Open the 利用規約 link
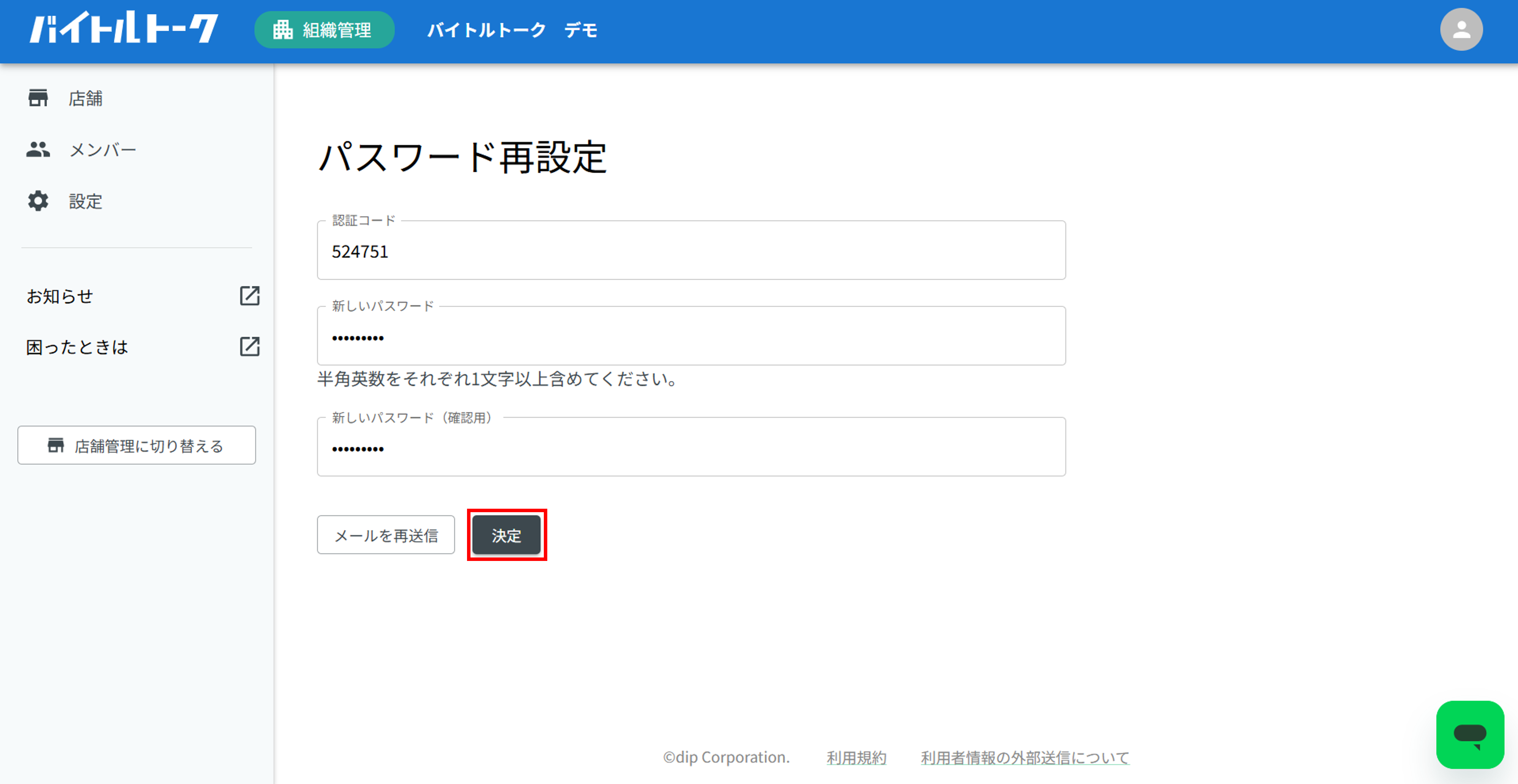Image resolution: width=1518 pixels, height=784 pixels. point(856,757)
